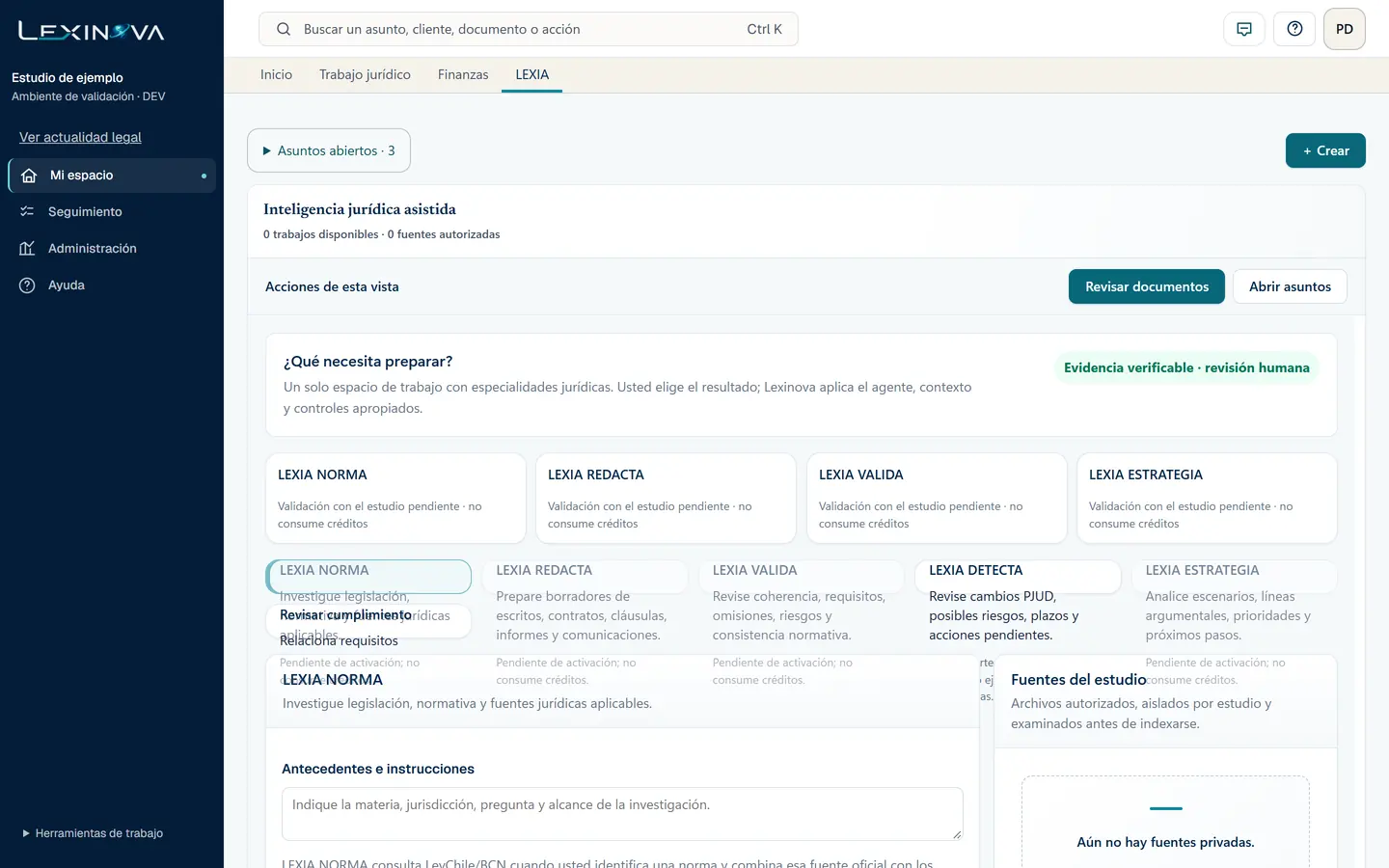Open the help question-mark icon in header
Viewport: 1389px width, 868px height.
(1294, 29)
